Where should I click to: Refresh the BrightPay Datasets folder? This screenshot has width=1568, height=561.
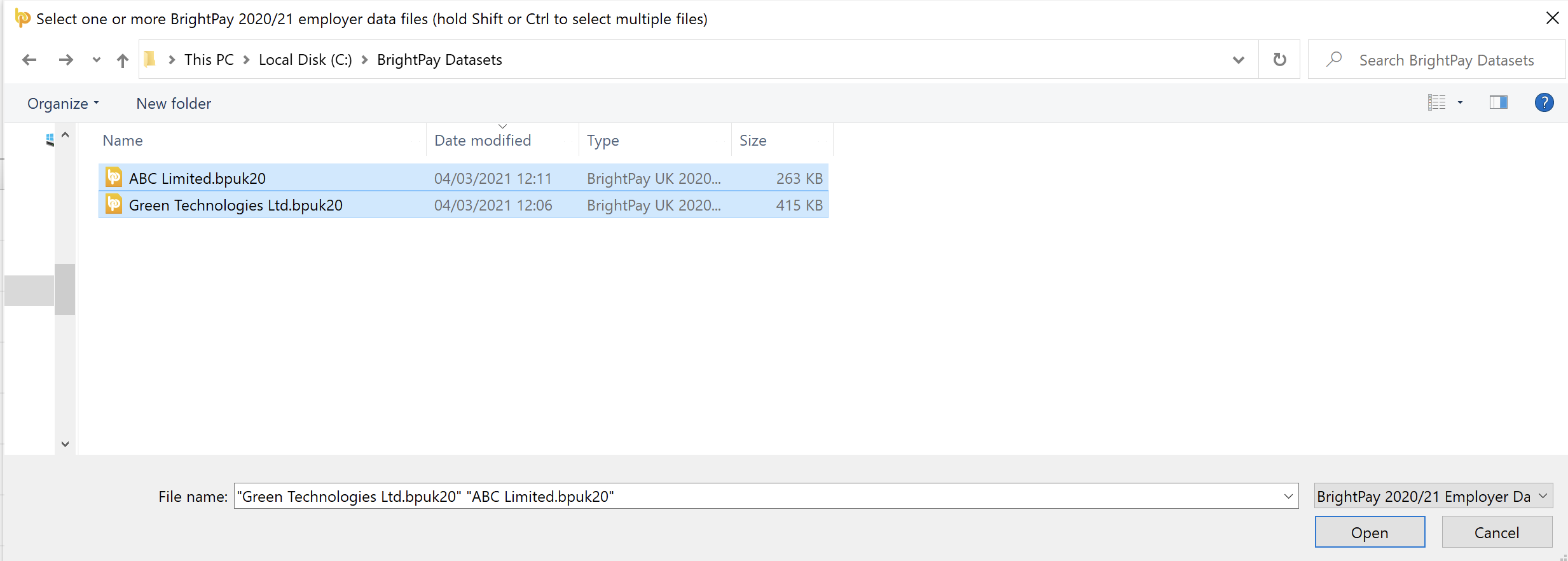pyautogui.click(x=1280, y=60)
